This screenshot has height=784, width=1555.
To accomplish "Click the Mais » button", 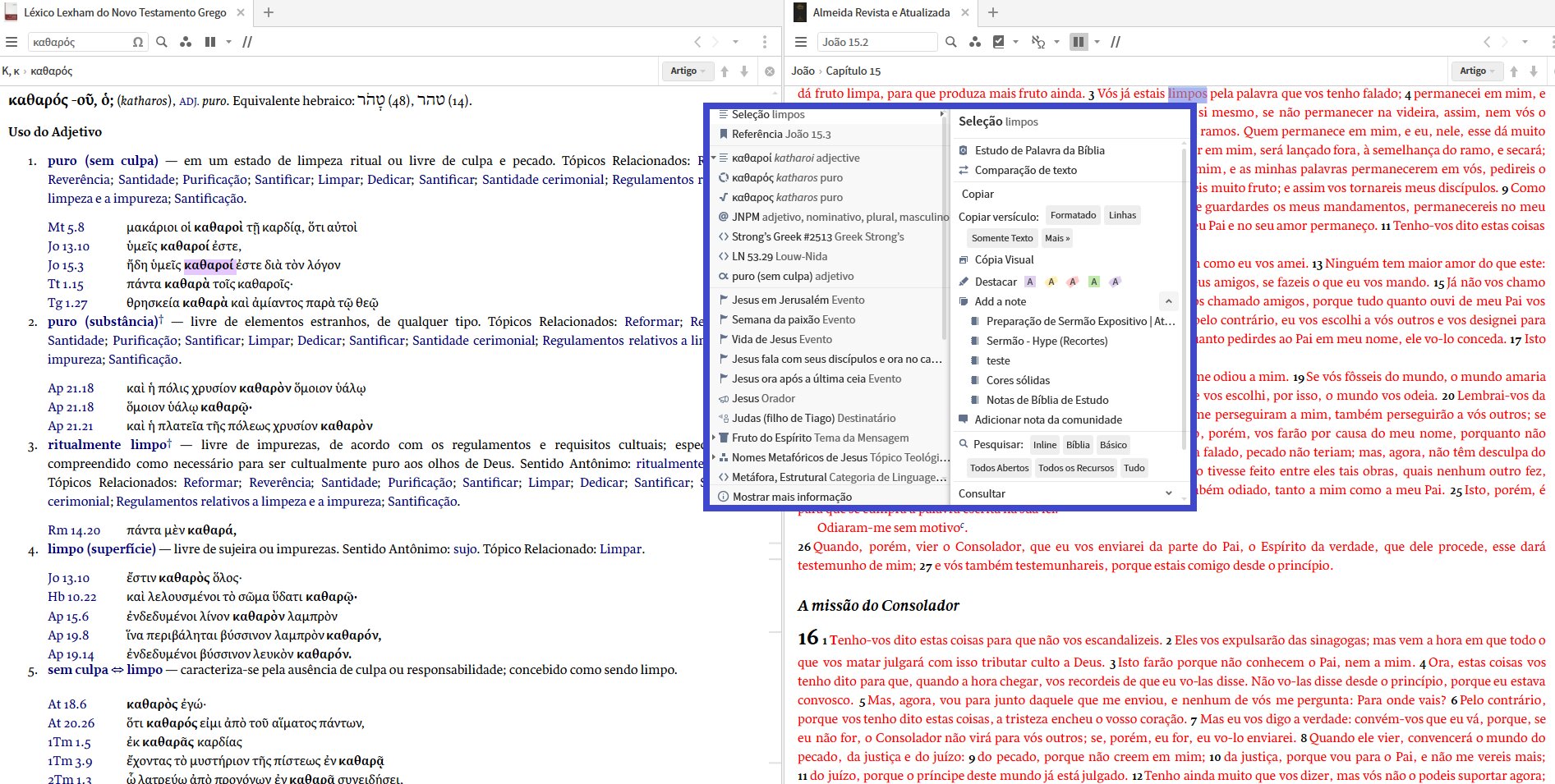I will click(x=1057, y=238).
